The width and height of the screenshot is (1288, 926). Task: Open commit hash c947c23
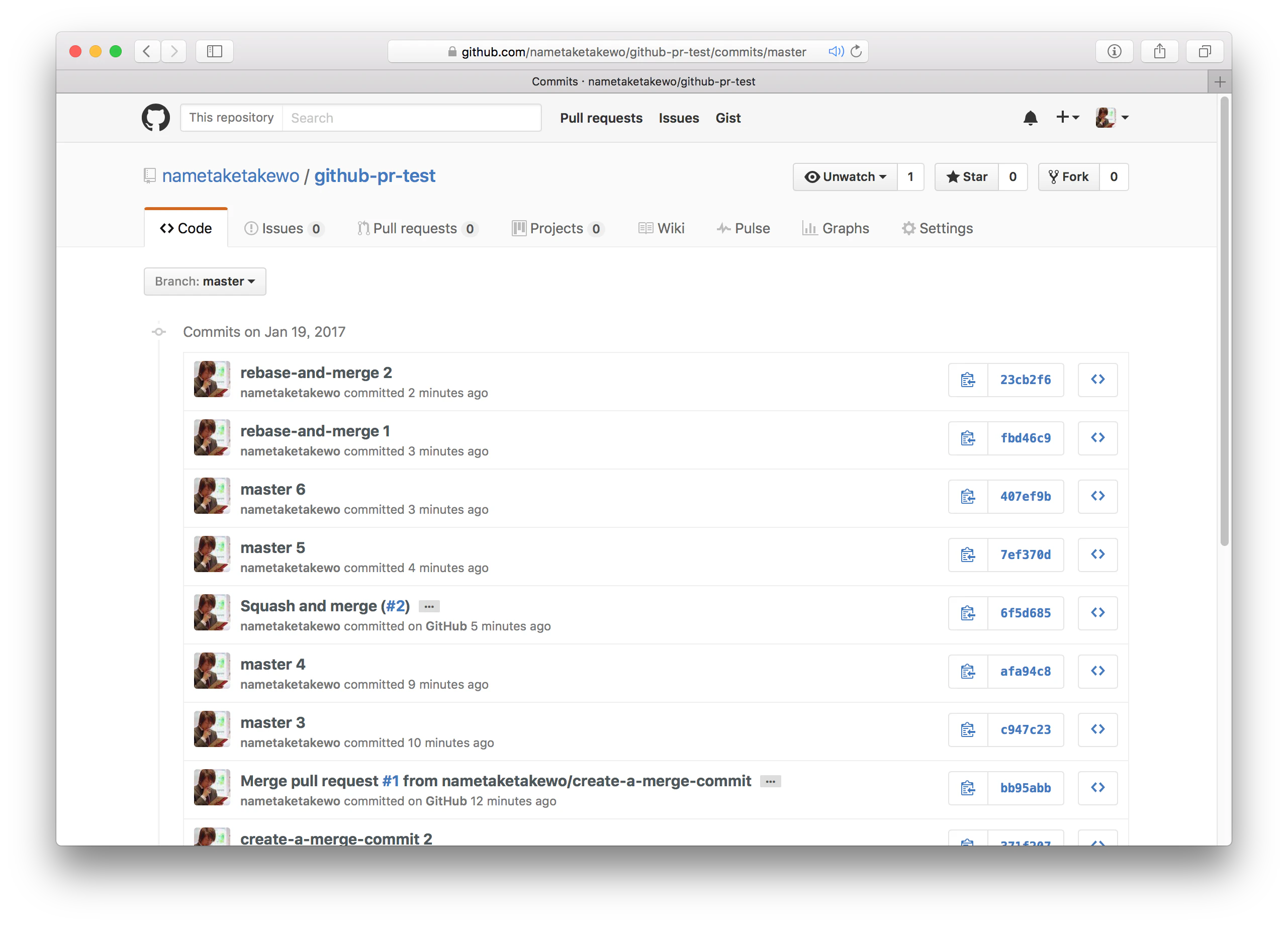click(1026, 729)
